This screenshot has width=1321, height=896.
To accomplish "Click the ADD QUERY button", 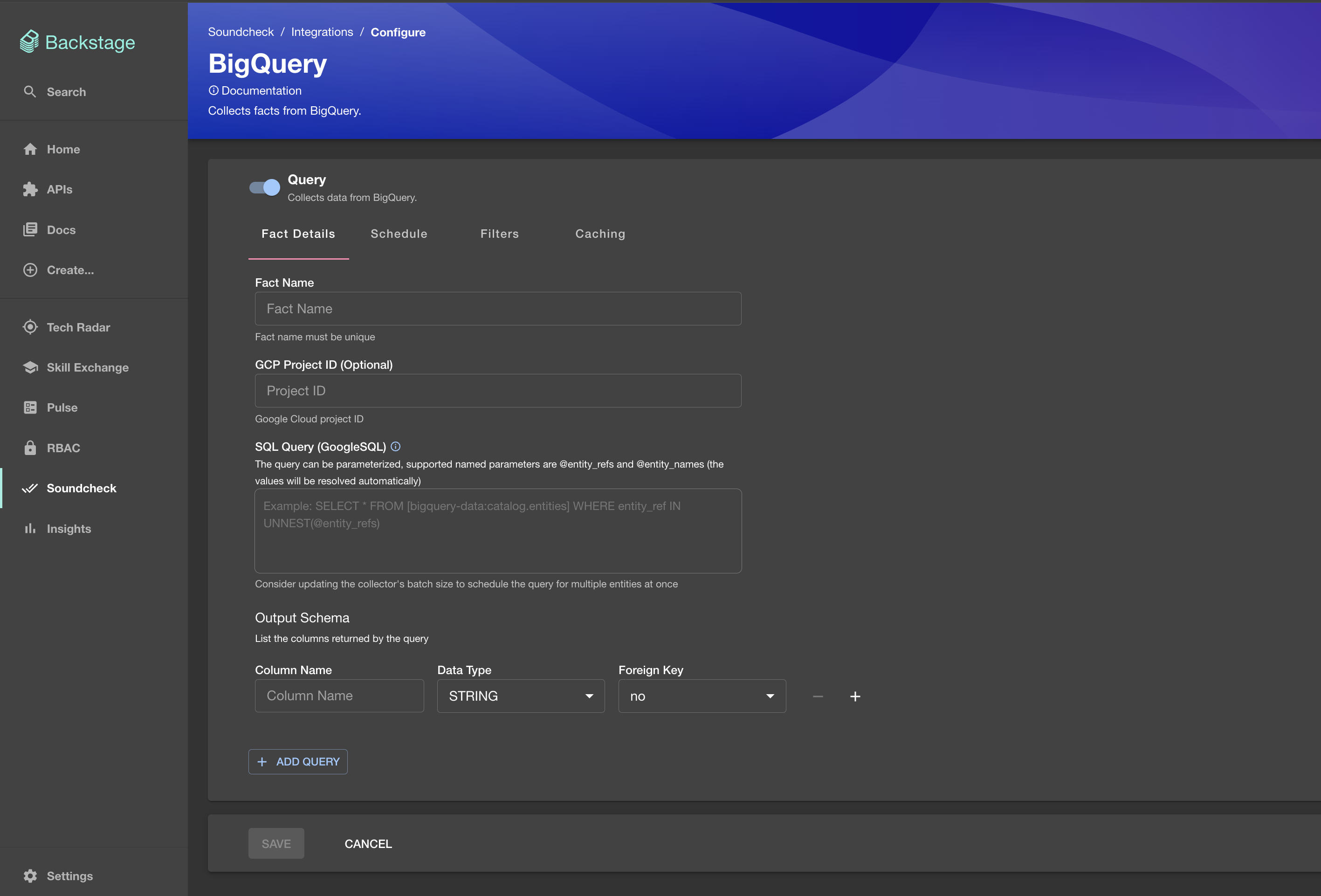I will pyautogui.click(x=298, y=761).
